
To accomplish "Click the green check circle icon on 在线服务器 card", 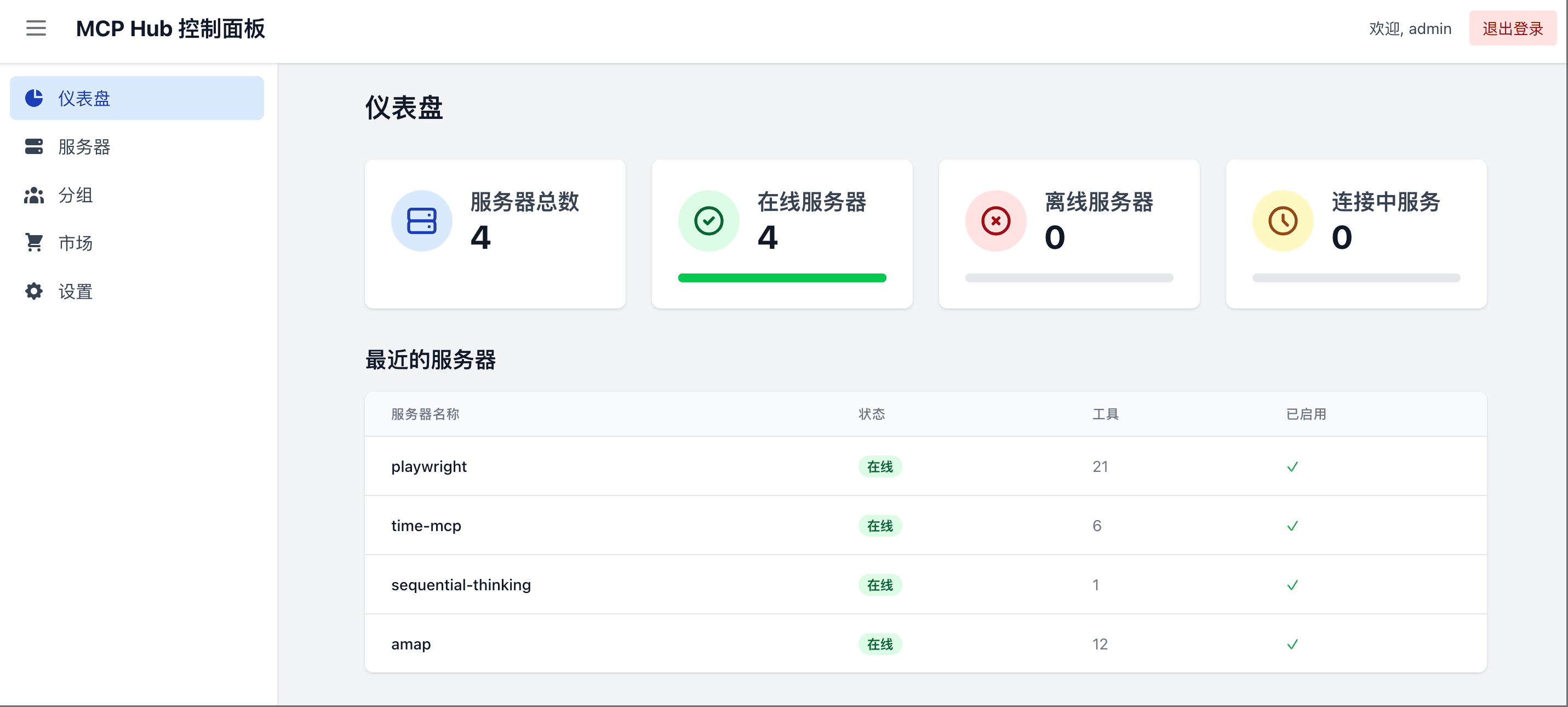I will (x=708, y=220).
